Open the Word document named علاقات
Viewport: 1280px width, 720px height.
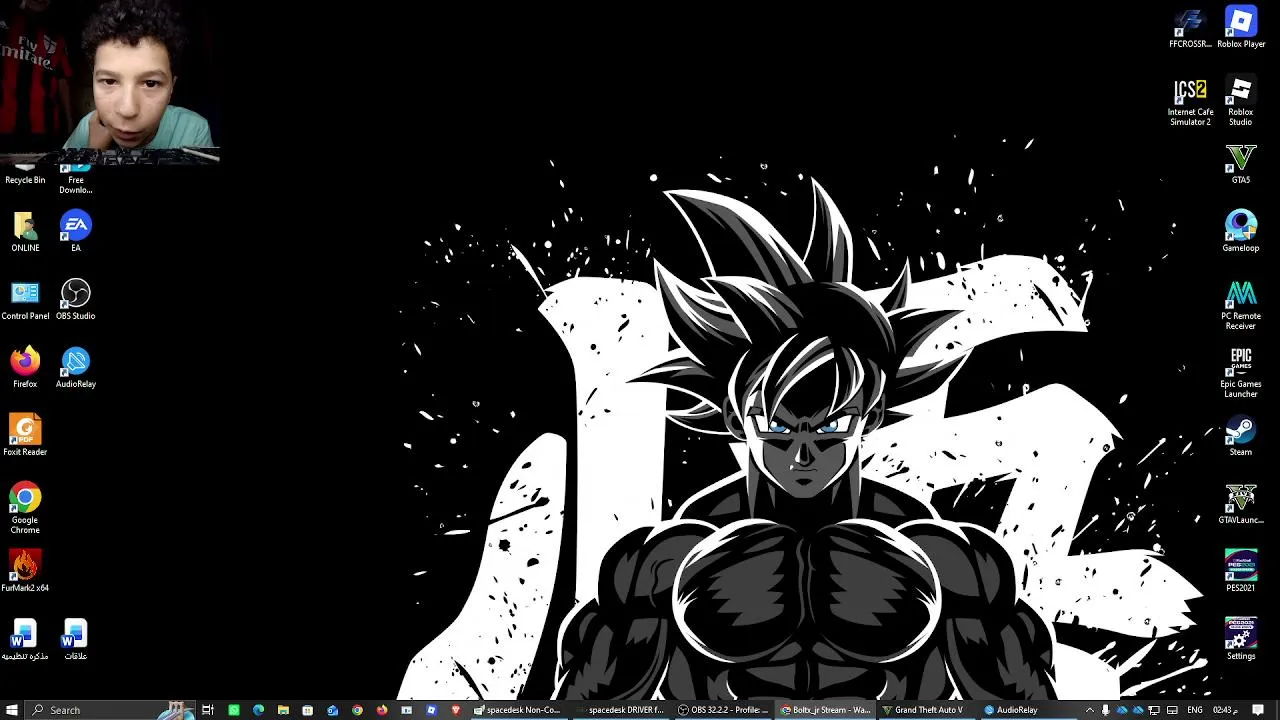tap(75, 640)
